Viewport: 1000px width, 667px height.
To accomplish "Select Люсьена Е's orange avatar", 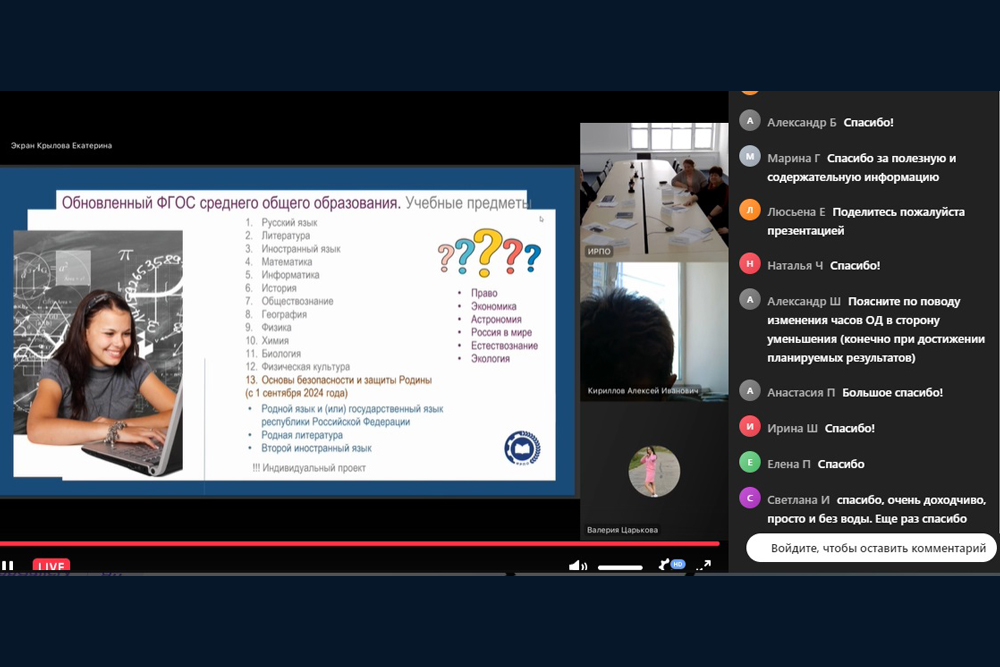I will [750, 211].
